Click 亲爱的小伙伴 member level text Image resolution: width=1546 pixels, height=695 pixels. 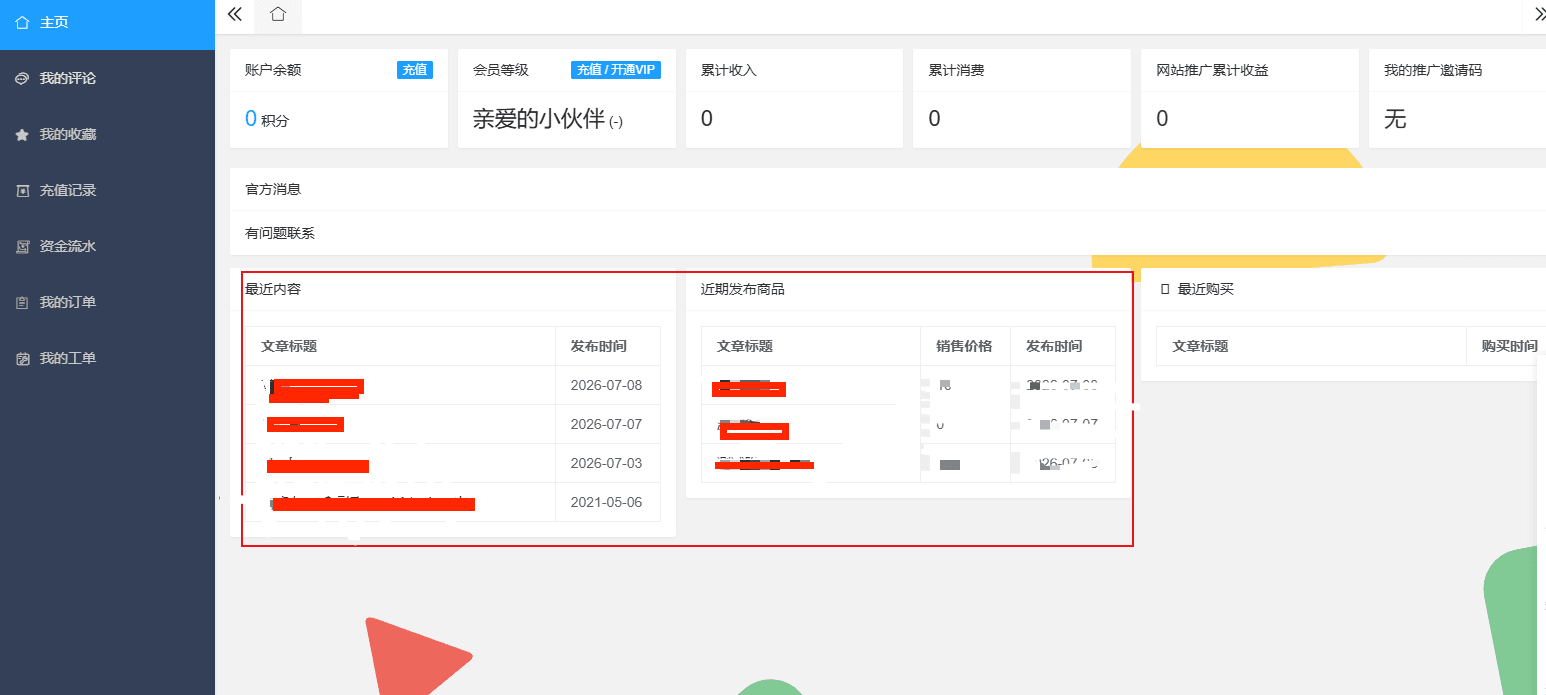(x=539, y=119)
